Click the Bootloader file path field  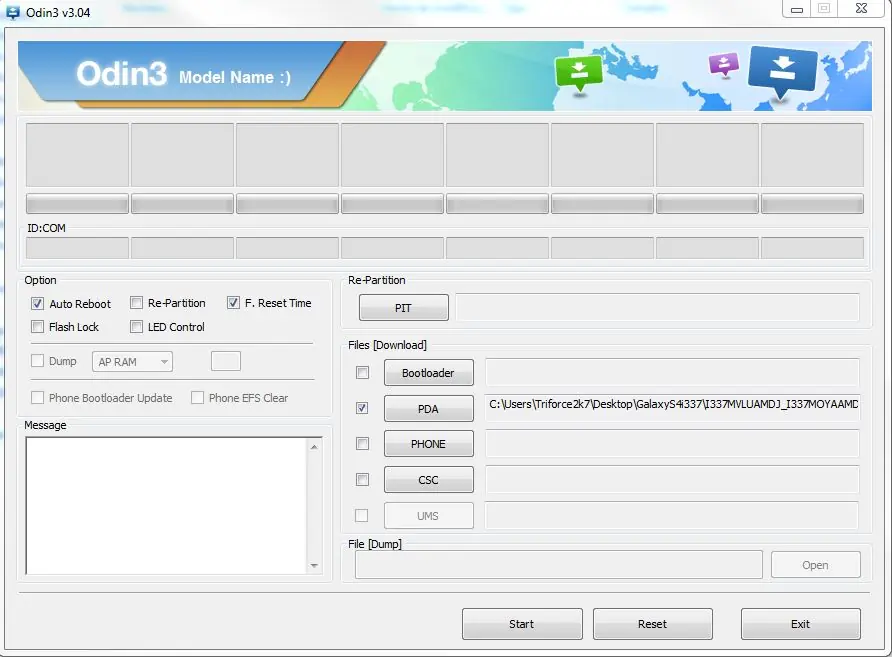[672, 373]
